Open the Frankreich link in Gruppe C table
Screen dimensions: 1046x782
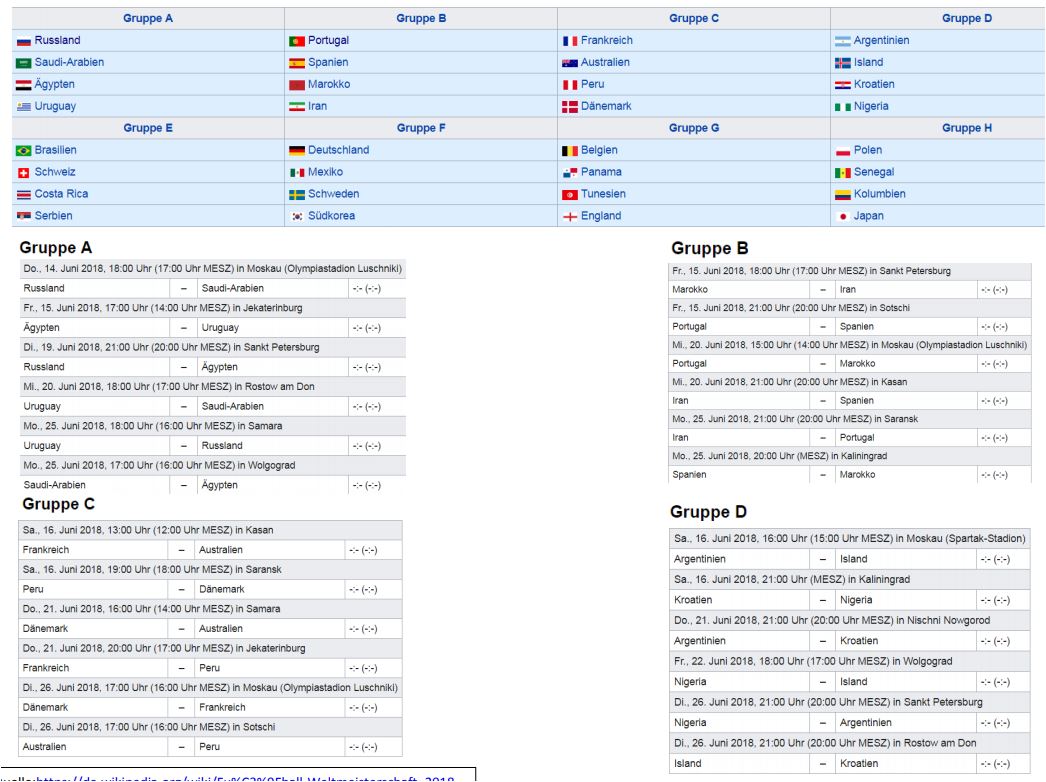[606, 40]
